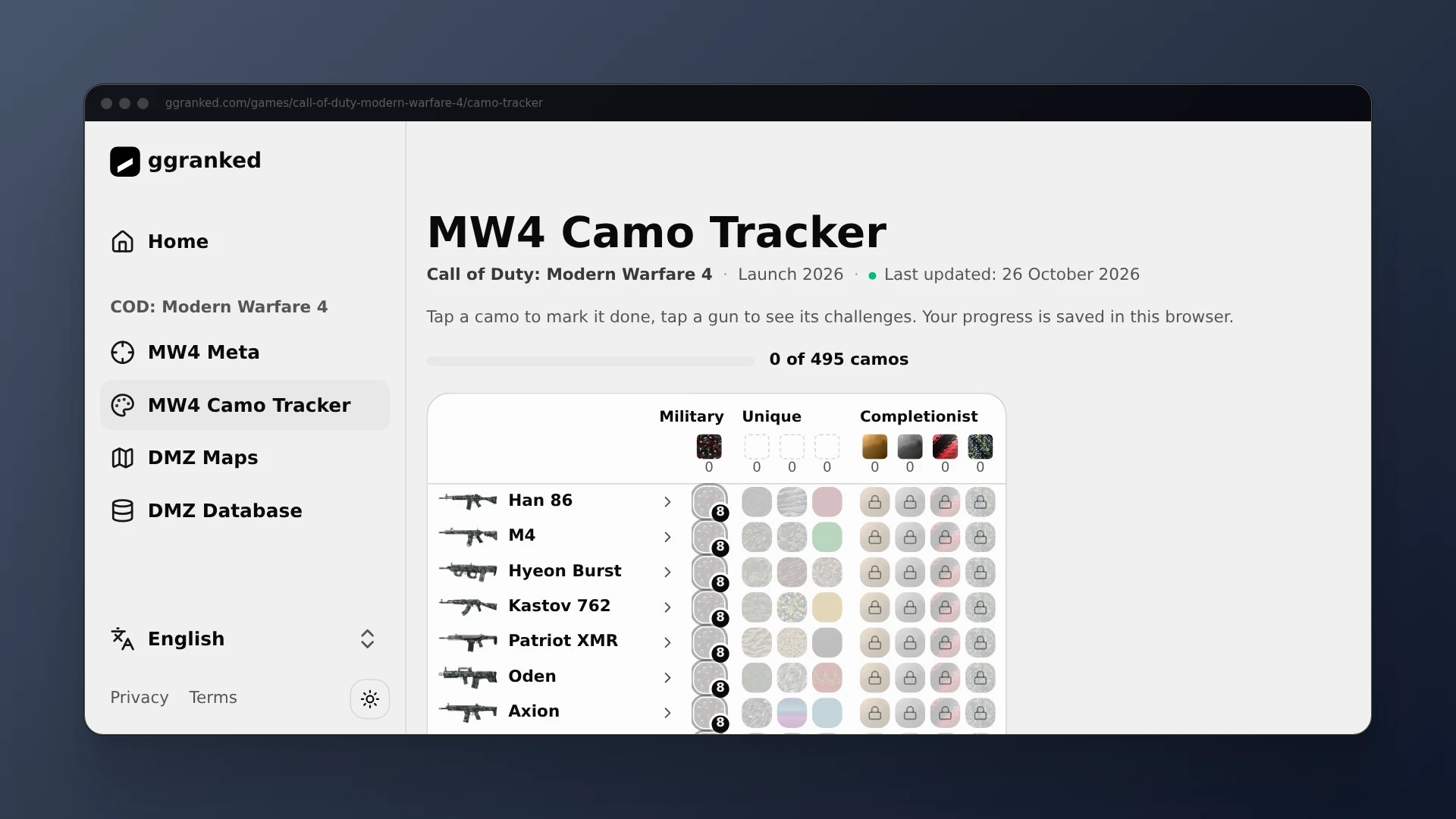
Task: Expand the M4 challenges chevron
Action: pyautogui.click(x=667, y=536)
